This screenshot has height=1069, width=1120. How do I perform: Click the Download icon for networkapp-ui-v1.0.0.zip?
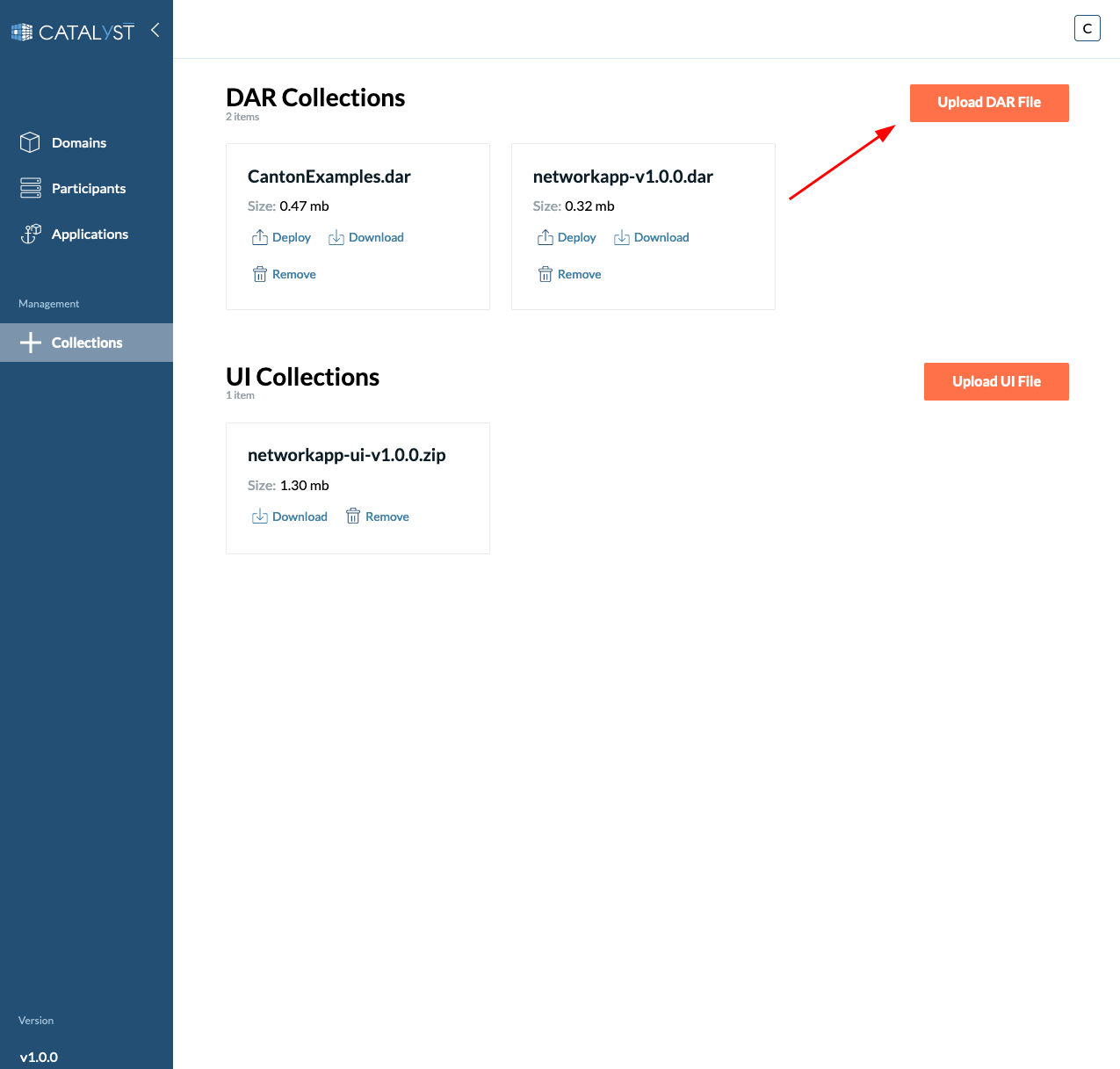[x=260, y=516]
